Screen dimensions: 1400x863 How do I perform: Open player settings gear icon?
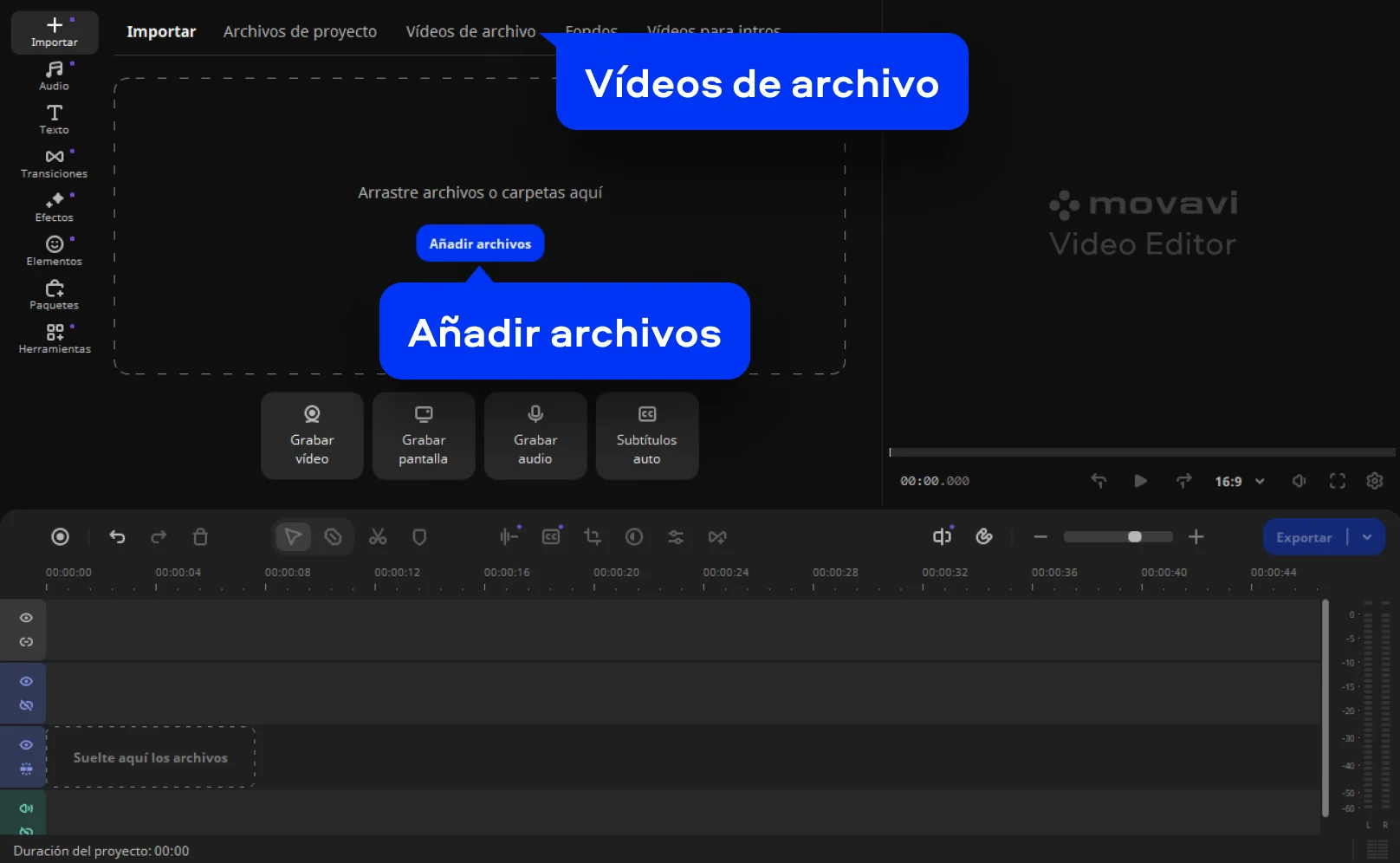1374,481
